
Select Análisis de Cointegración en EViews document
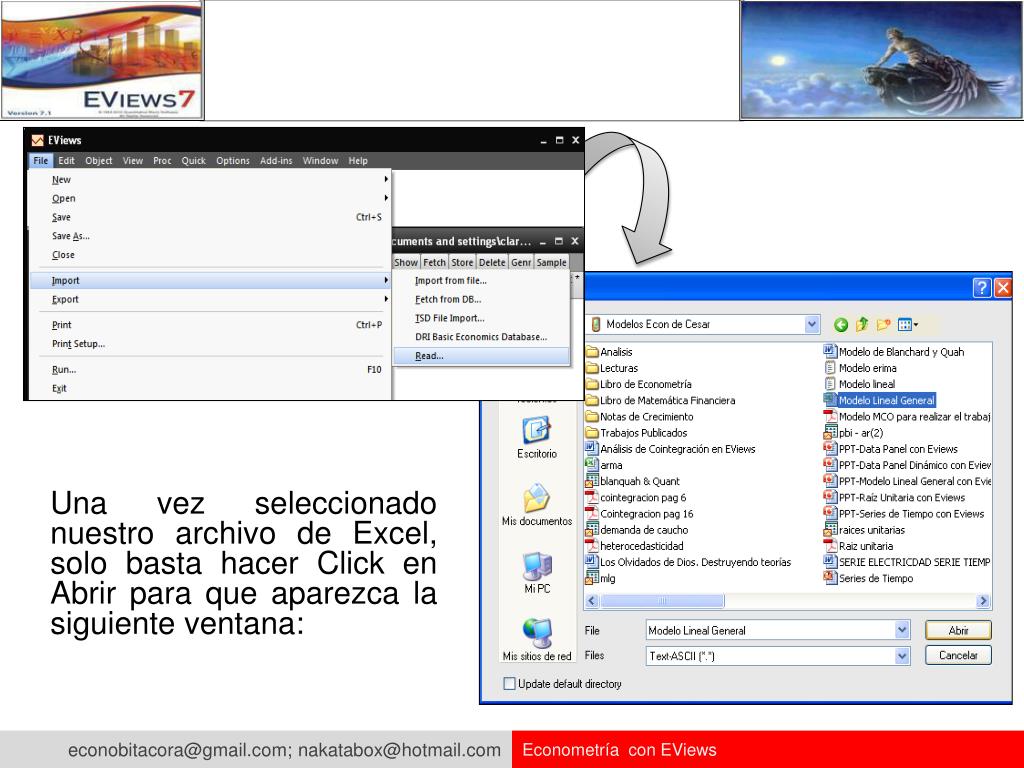coord(670,449)
